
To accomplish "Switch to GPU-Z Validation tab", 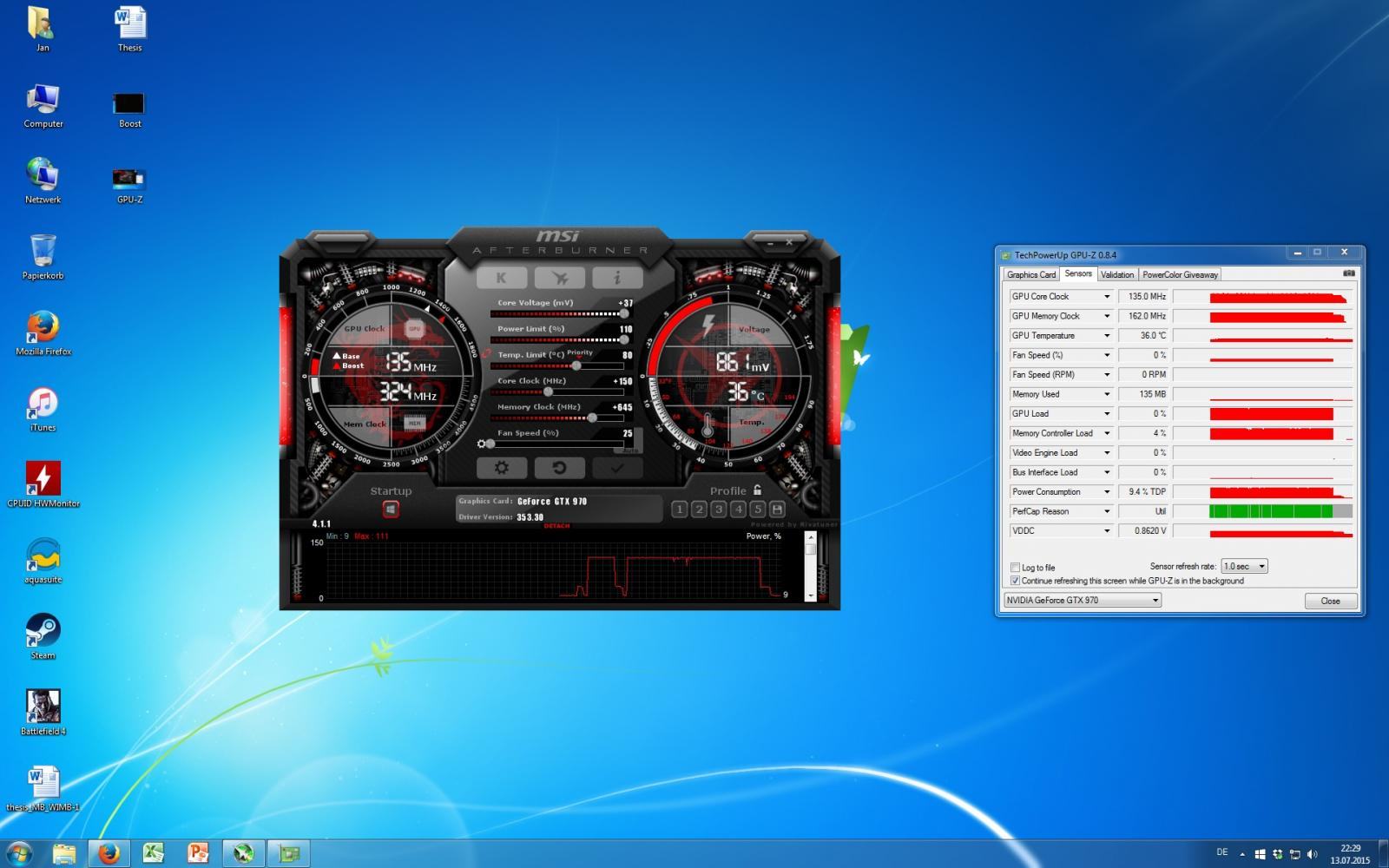I will click(1117, 274).
